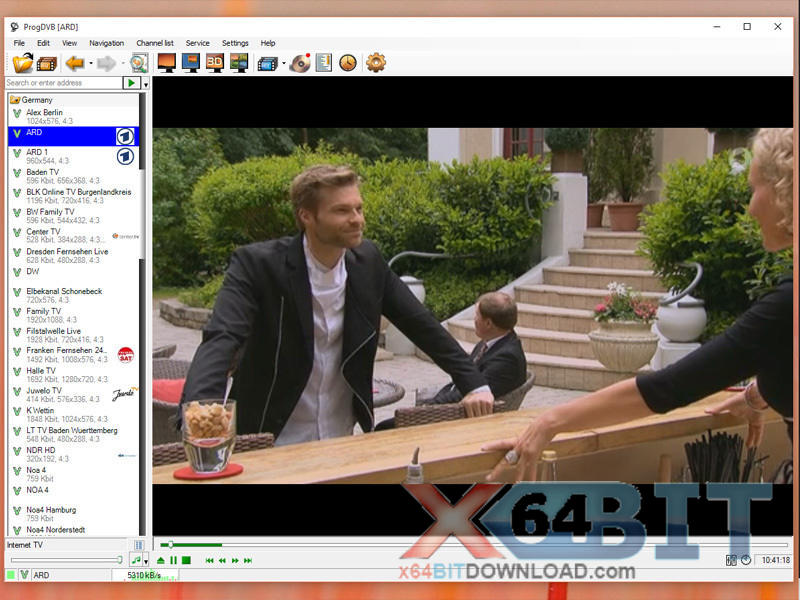Viewport: 800px width, 600px height.
Task: Select the Halle TV channel
Action: [x=73, y=375]
